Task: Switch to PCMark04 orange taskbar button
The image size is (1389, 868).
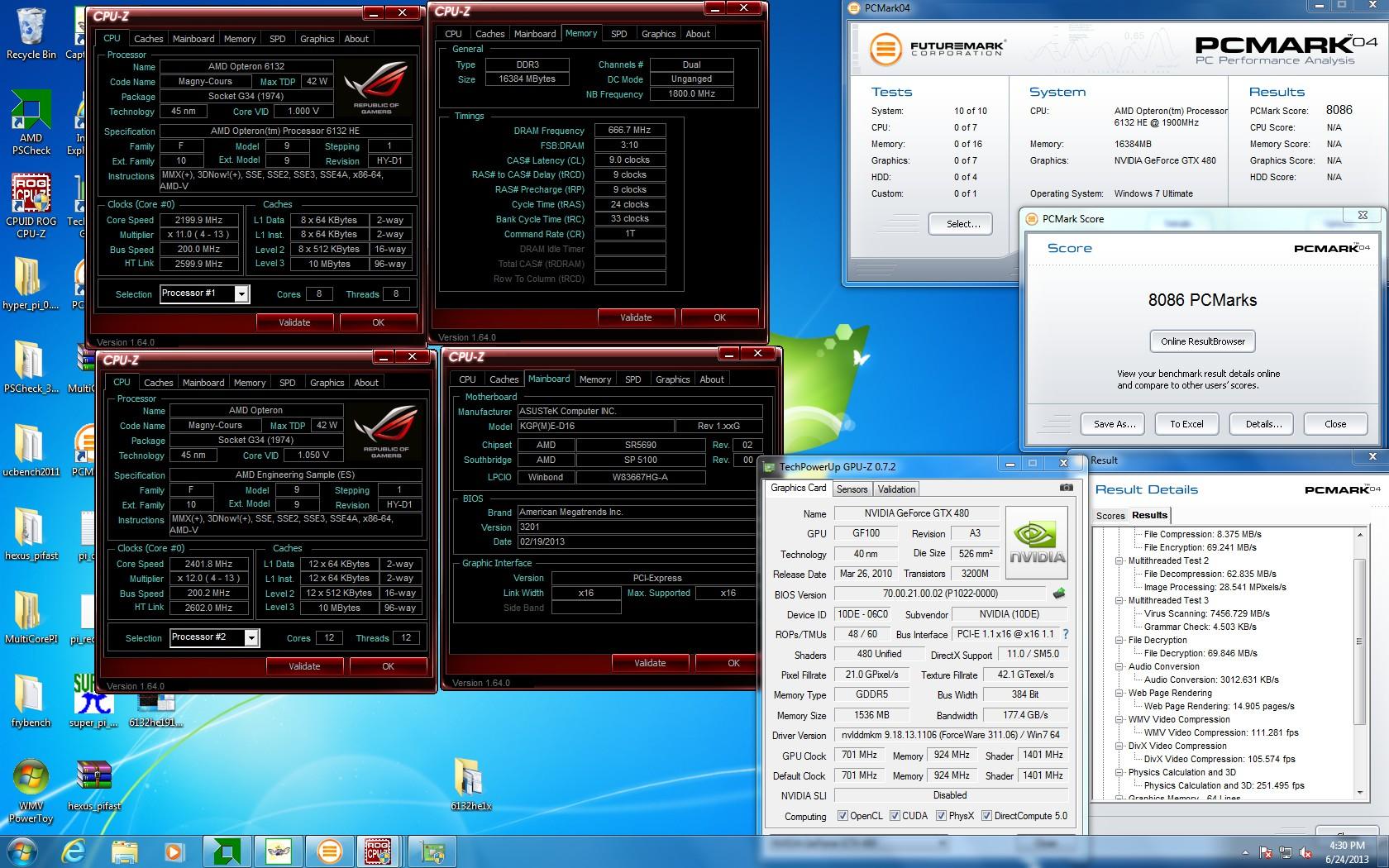Action: (328, 851)
